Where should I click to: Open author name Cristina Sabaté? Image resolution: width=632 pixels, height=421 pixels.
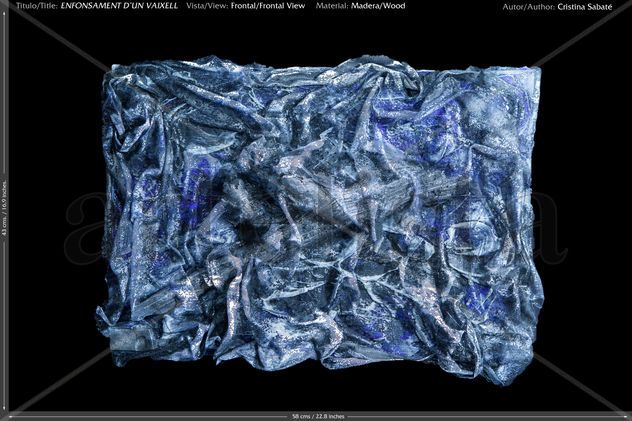click(x=585, y=7)
